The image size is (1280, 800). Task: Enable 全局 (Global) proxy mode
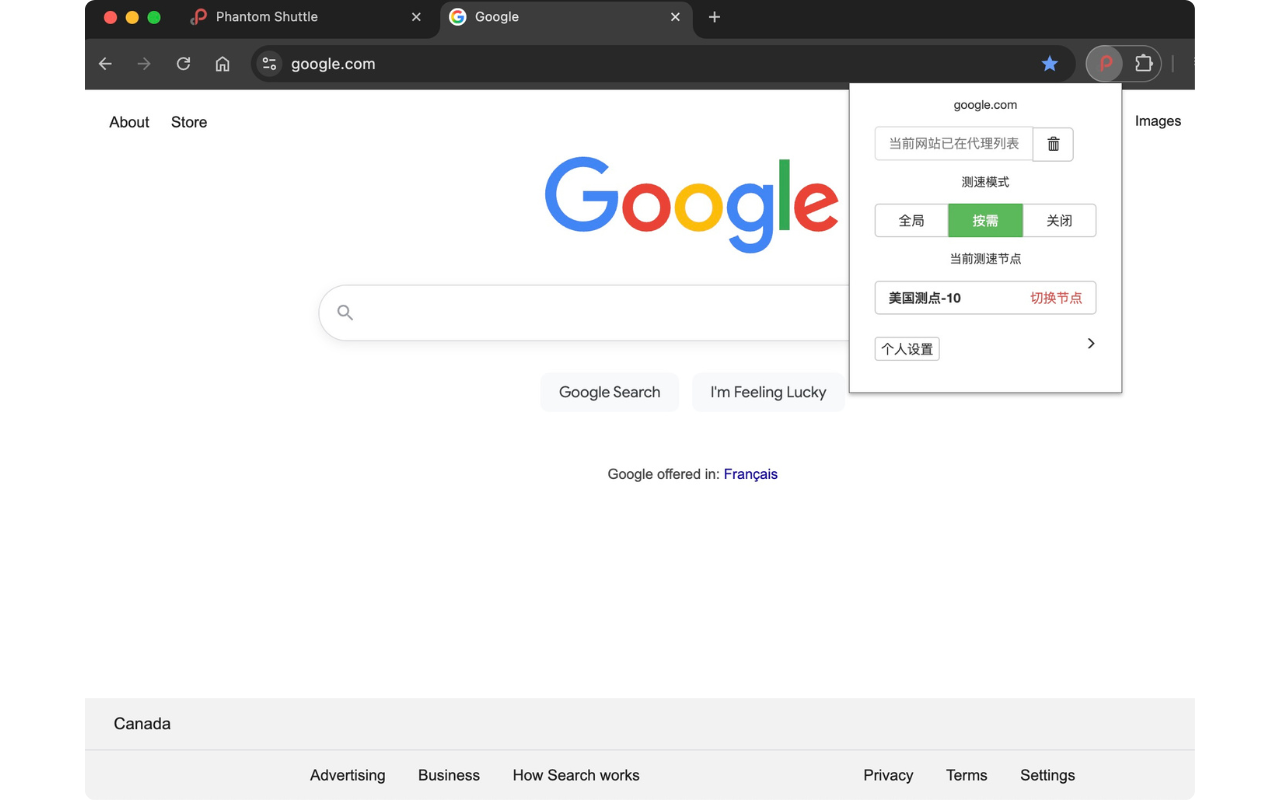click(911, 220)
